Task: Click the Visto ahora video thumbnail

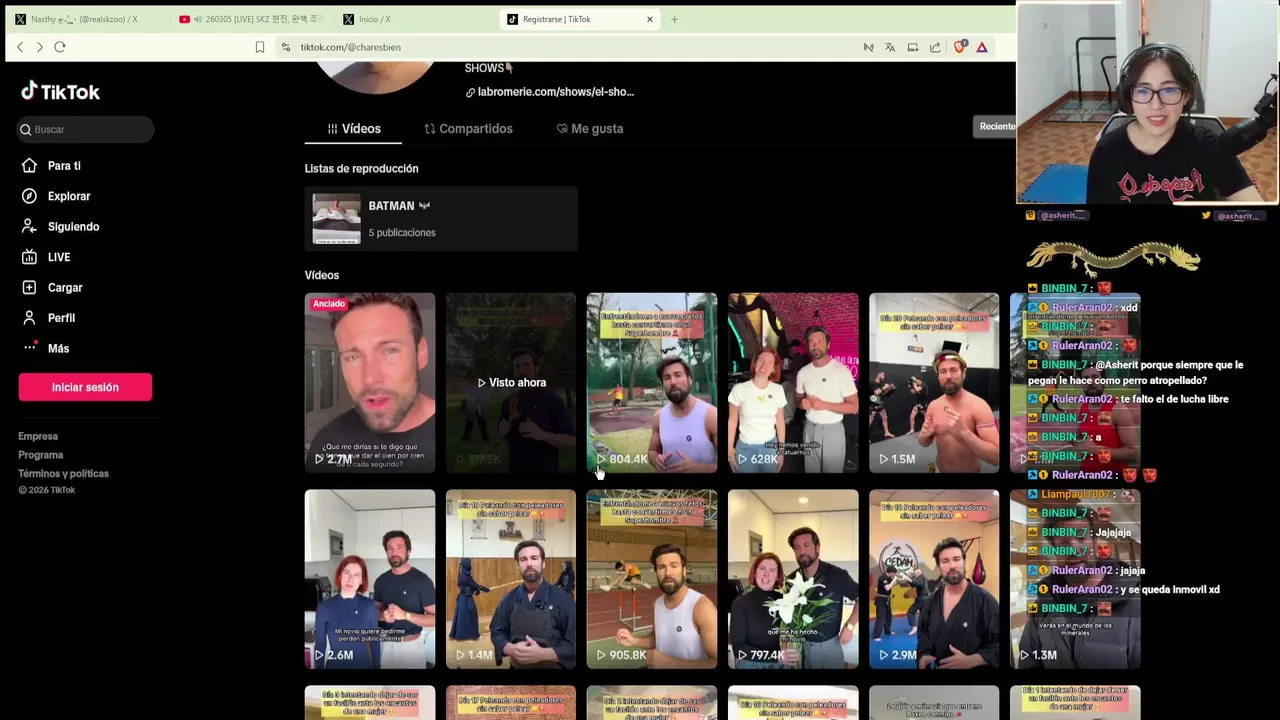Action: pyautogui.click(x=511, y=382)
